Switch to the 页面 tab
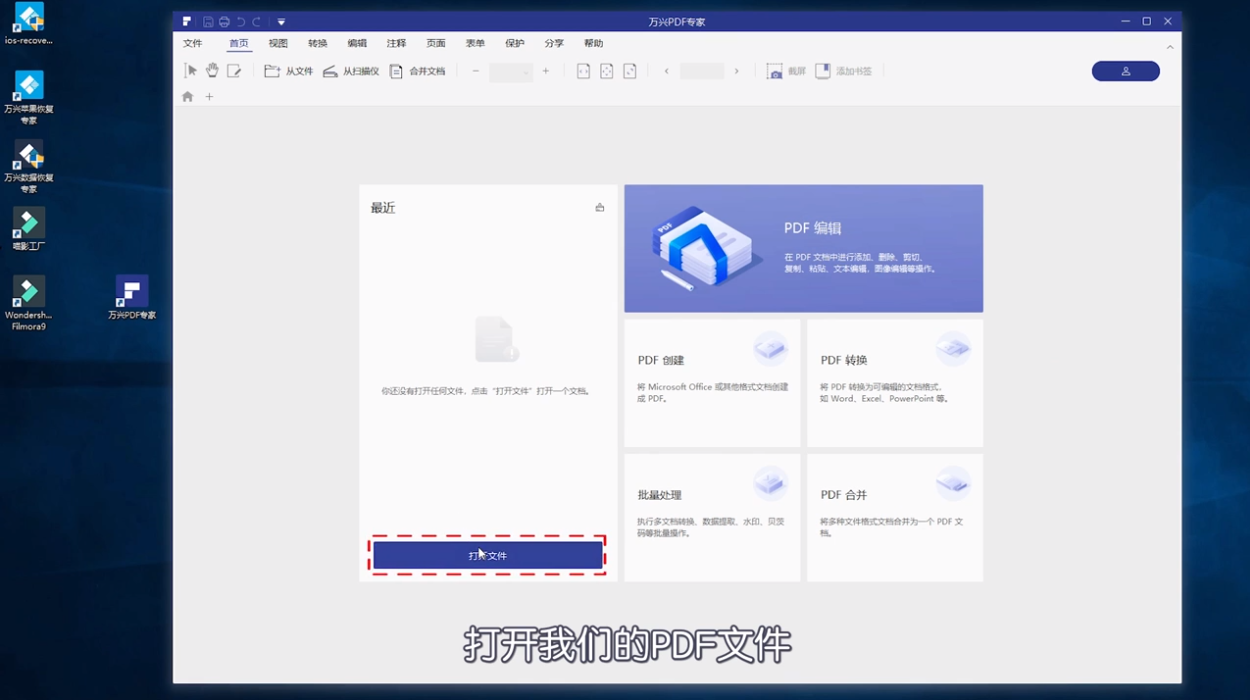 (x=436, y=43)
